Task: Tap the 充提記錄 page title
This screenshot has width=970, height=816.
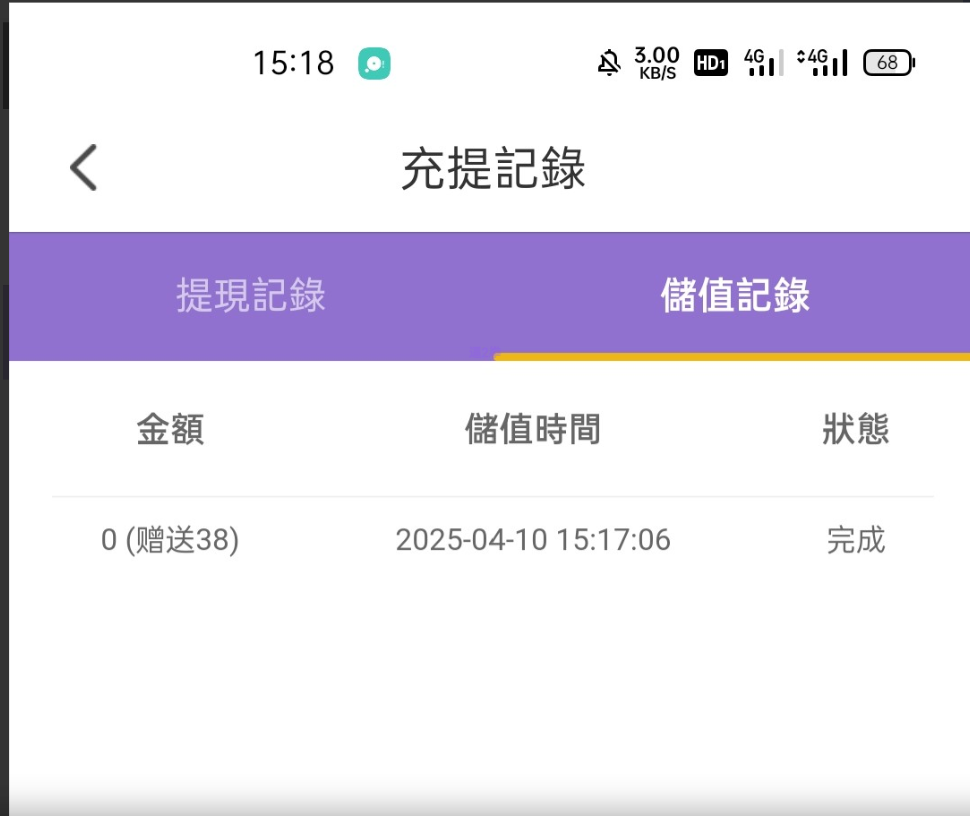Action: point(493,168)
